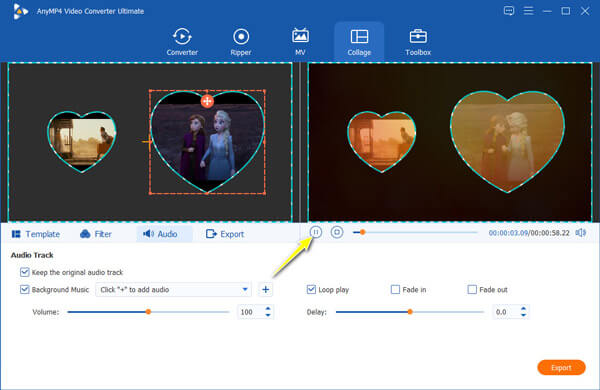
Task: Toggle Keep the original audio track
Action: click(x=24, y=272)
